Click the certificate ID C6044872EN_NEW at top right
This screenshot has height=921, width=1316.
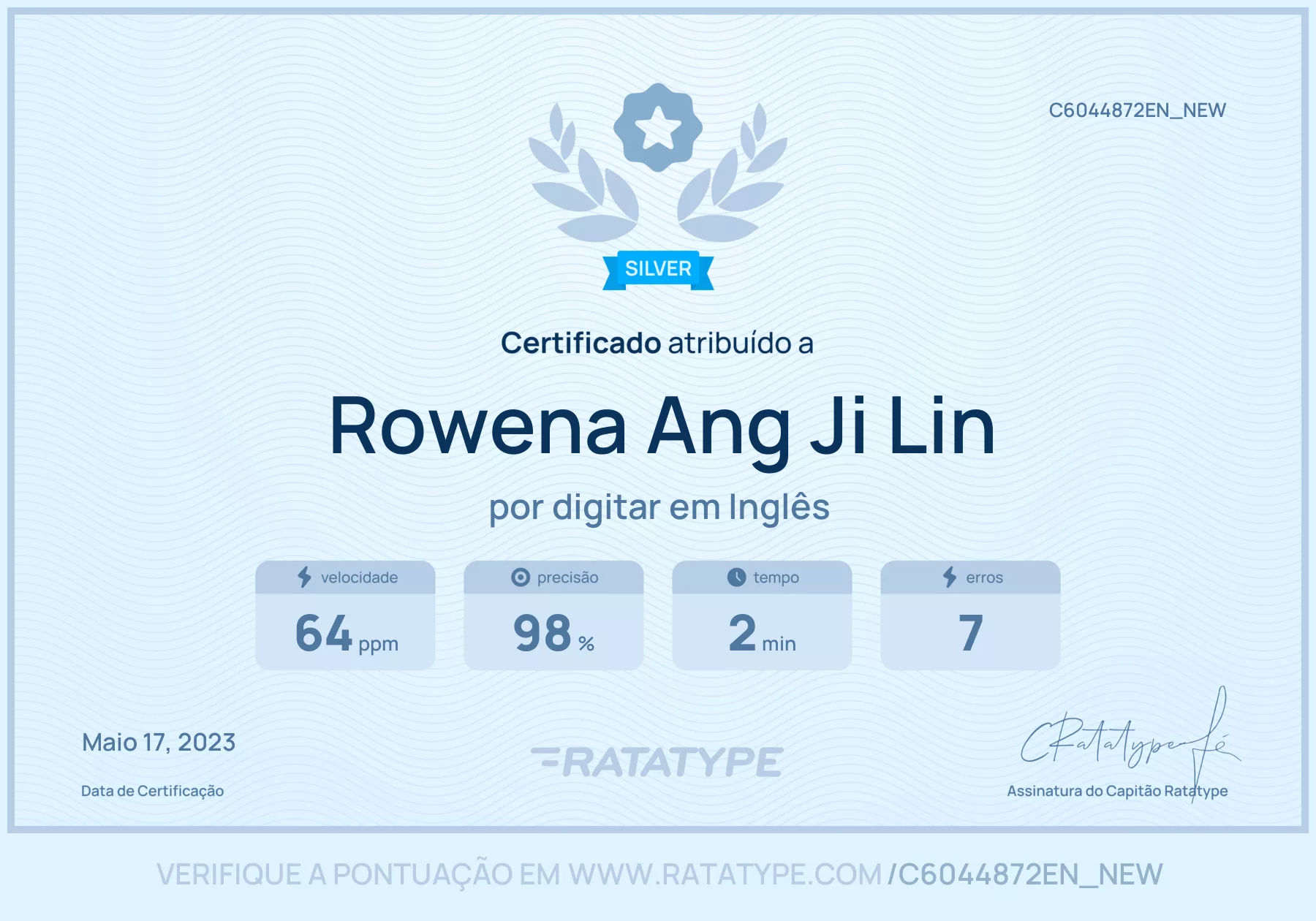1137,110
